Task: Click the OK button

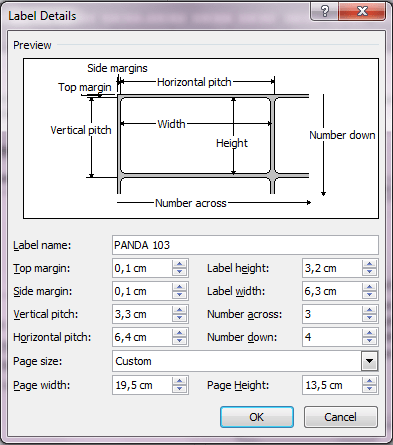Action: tap(257, 417)
